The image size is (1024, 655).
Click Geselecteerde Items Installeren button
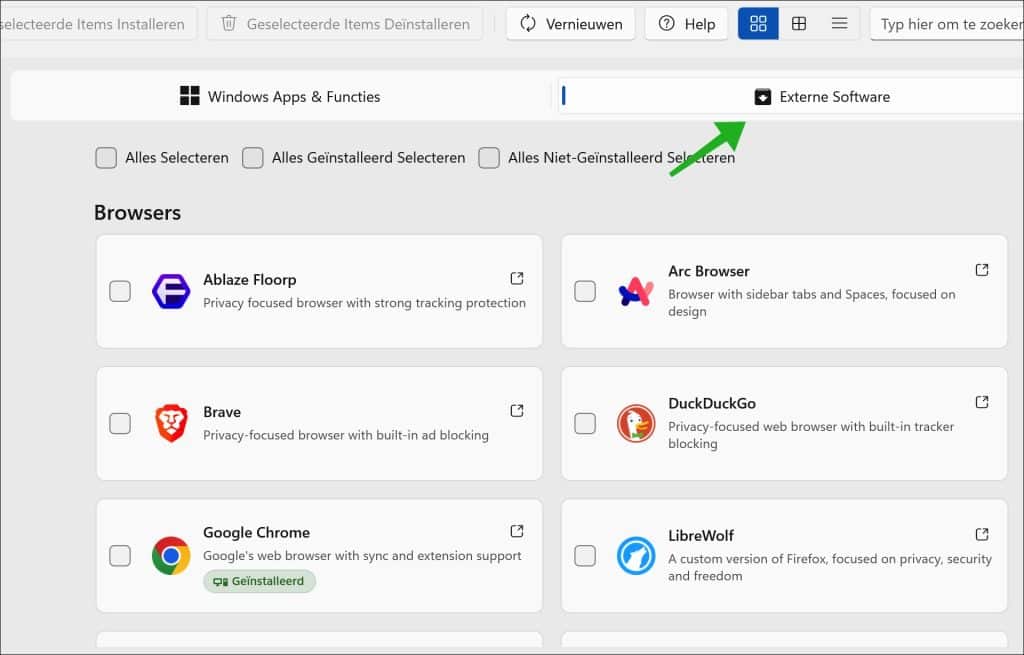point(97,24)
